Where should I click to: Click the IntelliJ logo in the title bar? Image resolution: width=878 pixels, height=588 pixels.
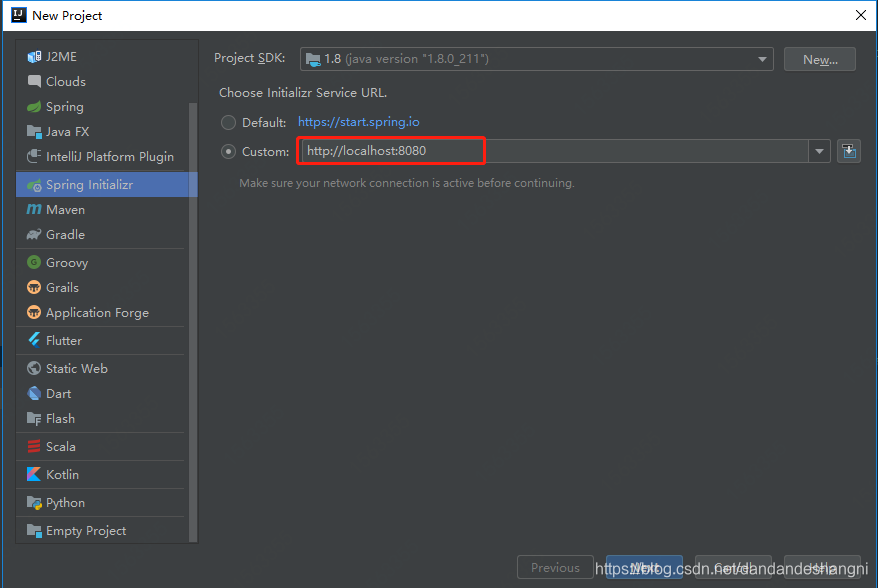(x=18, y=15)
